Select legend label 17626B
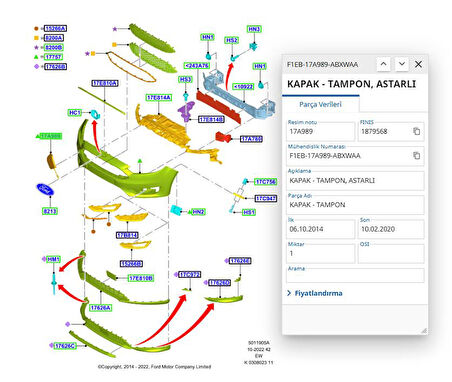The image size is (452, 382). click(56, 67)
